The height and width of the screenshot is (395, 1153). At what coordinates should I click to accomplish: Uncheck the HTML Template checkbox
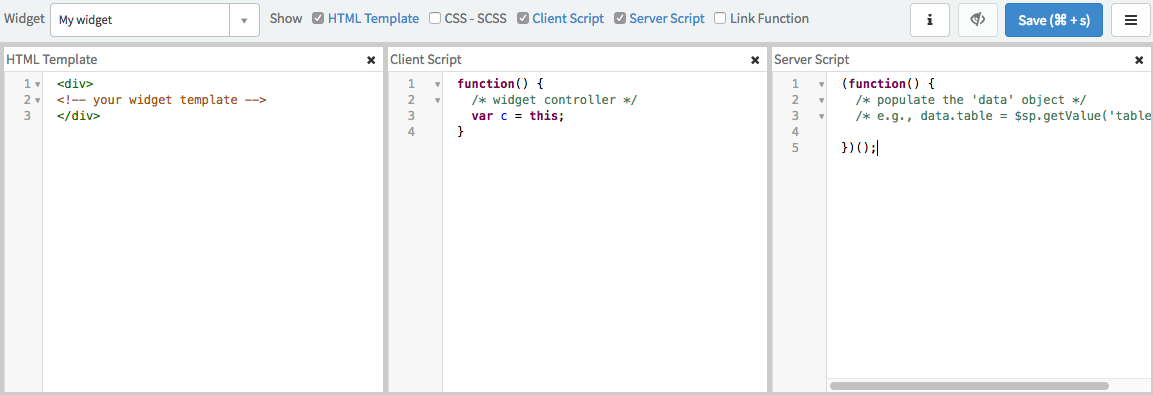point(318,18)
